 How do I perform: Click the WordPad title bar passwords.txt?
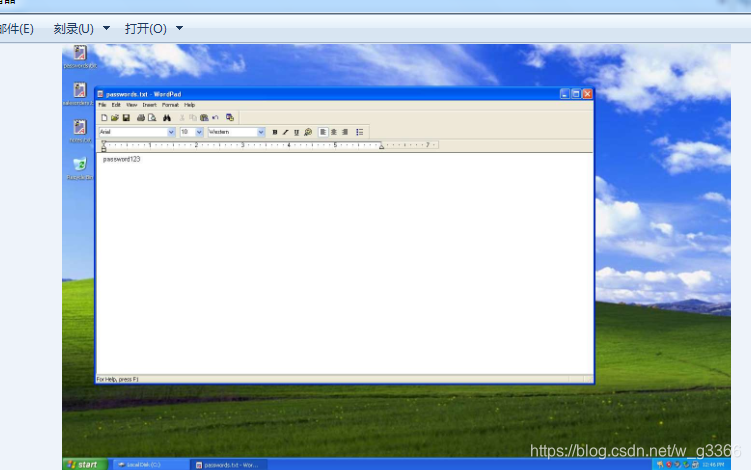click(x=328, y=94)
